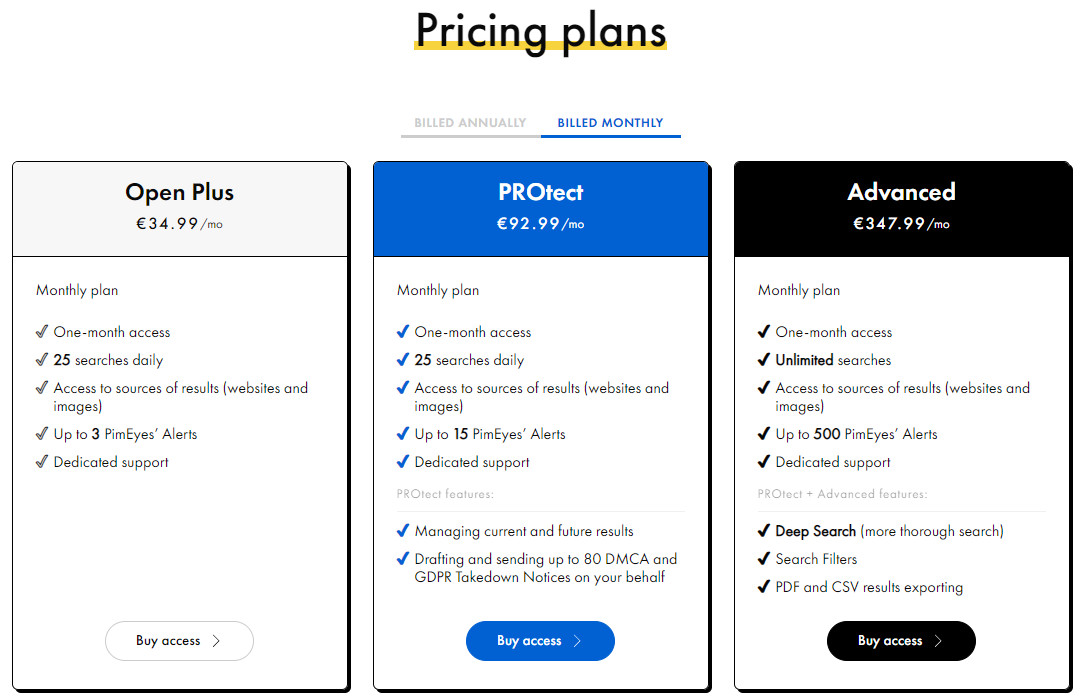Click the black Advanced plan header
Viewport: 1083px width, 700px height.
(901, 207)
